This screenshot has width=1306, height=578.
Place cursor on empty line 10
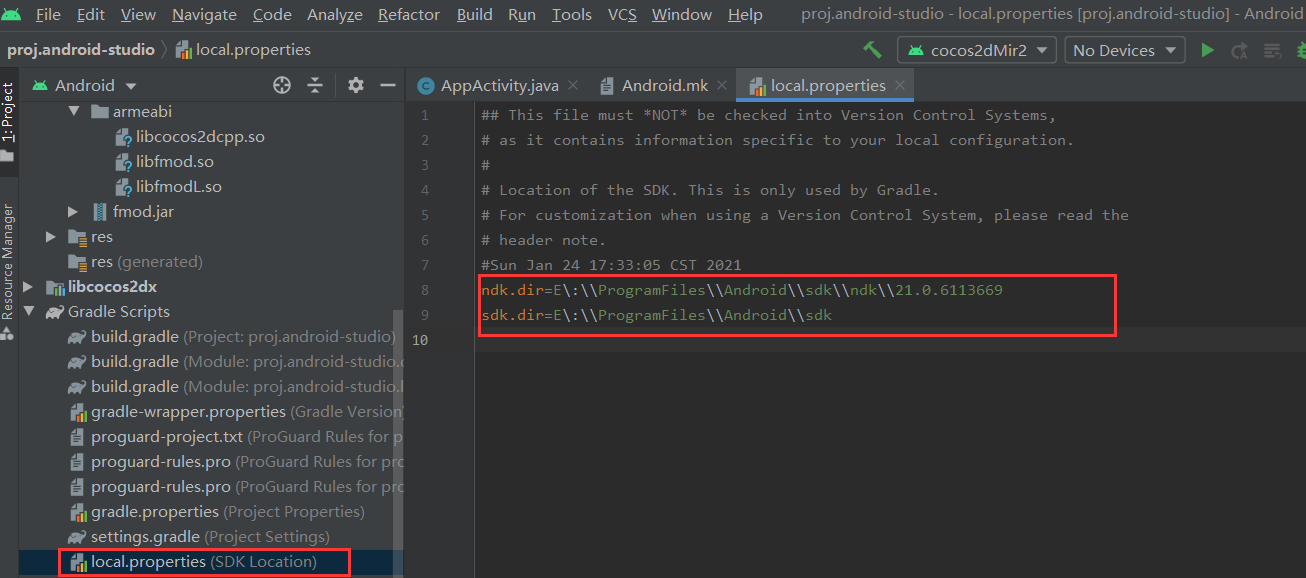coord(890,340)
